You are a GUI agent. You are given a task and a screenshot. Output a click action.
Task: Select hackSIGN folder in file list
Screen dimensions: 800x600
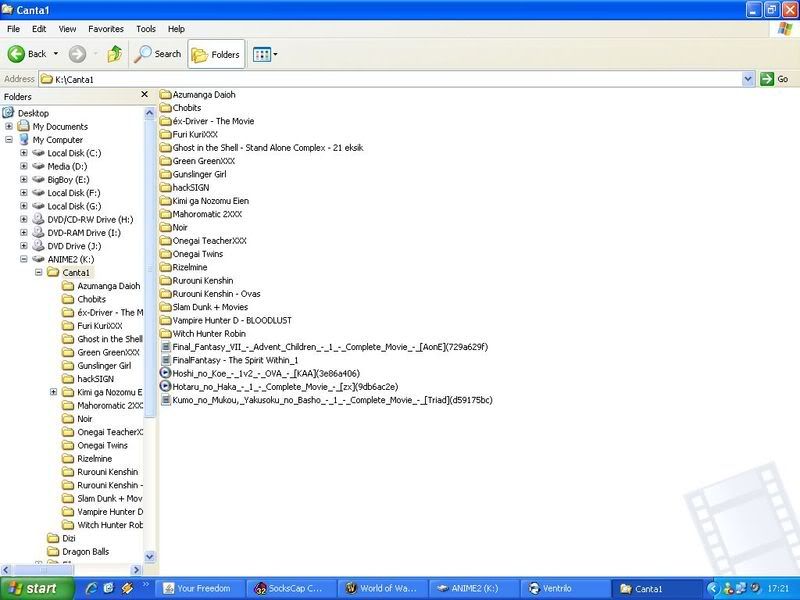pyautogui.click(x=184, y=187)
